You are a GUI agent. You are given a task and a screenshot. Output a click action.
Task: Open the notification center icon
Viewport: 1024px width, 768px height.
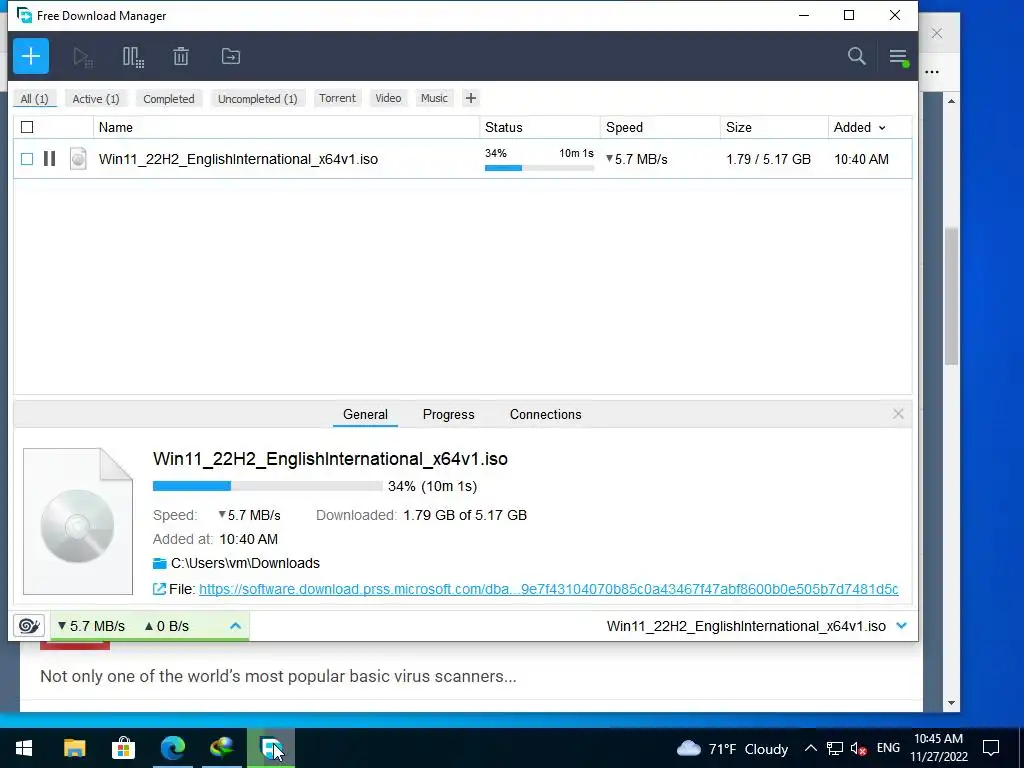[x=991, y=748]
